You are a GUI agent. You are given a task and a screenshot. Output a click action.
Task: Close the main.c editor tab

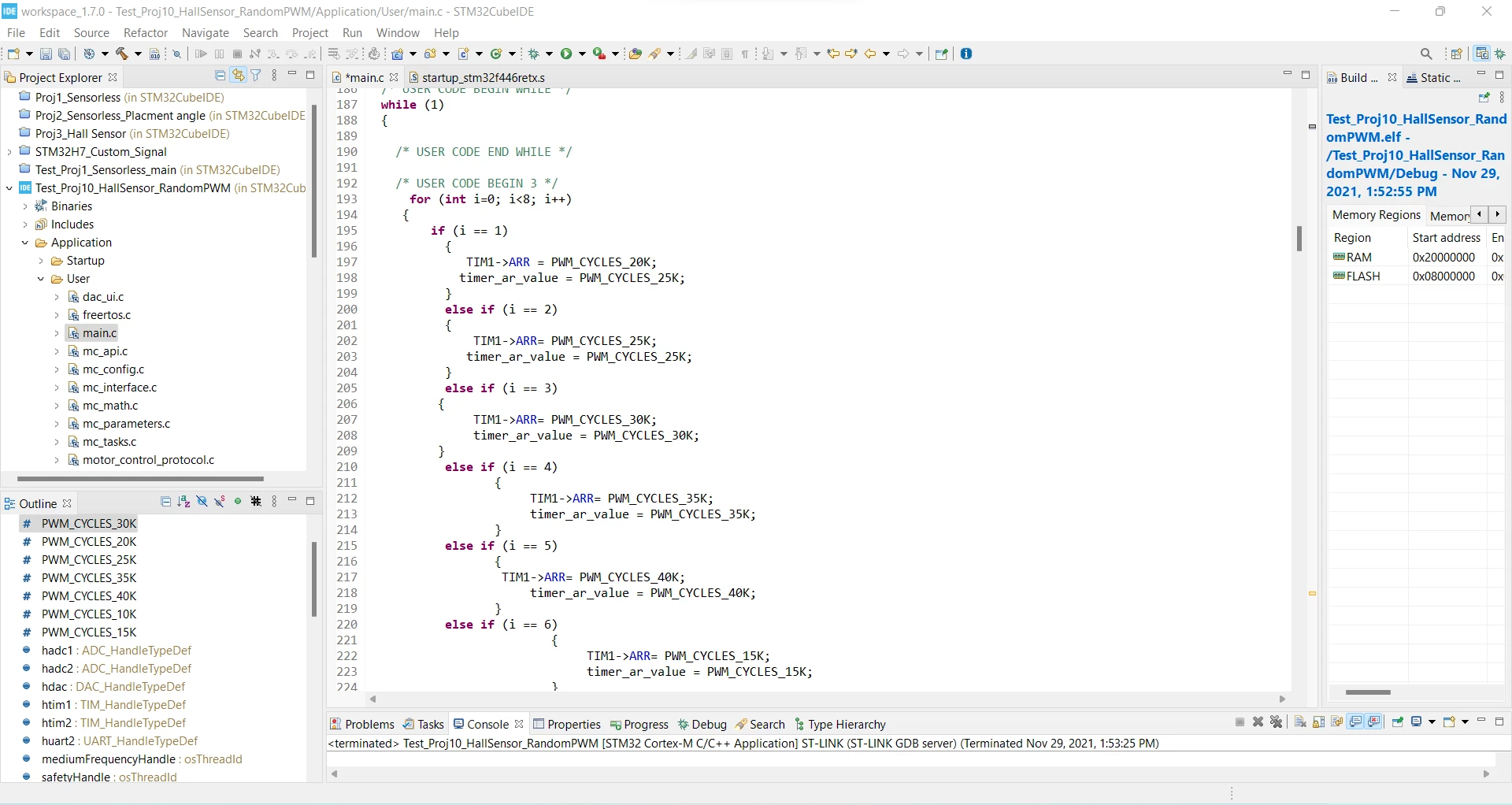point(394,77)
